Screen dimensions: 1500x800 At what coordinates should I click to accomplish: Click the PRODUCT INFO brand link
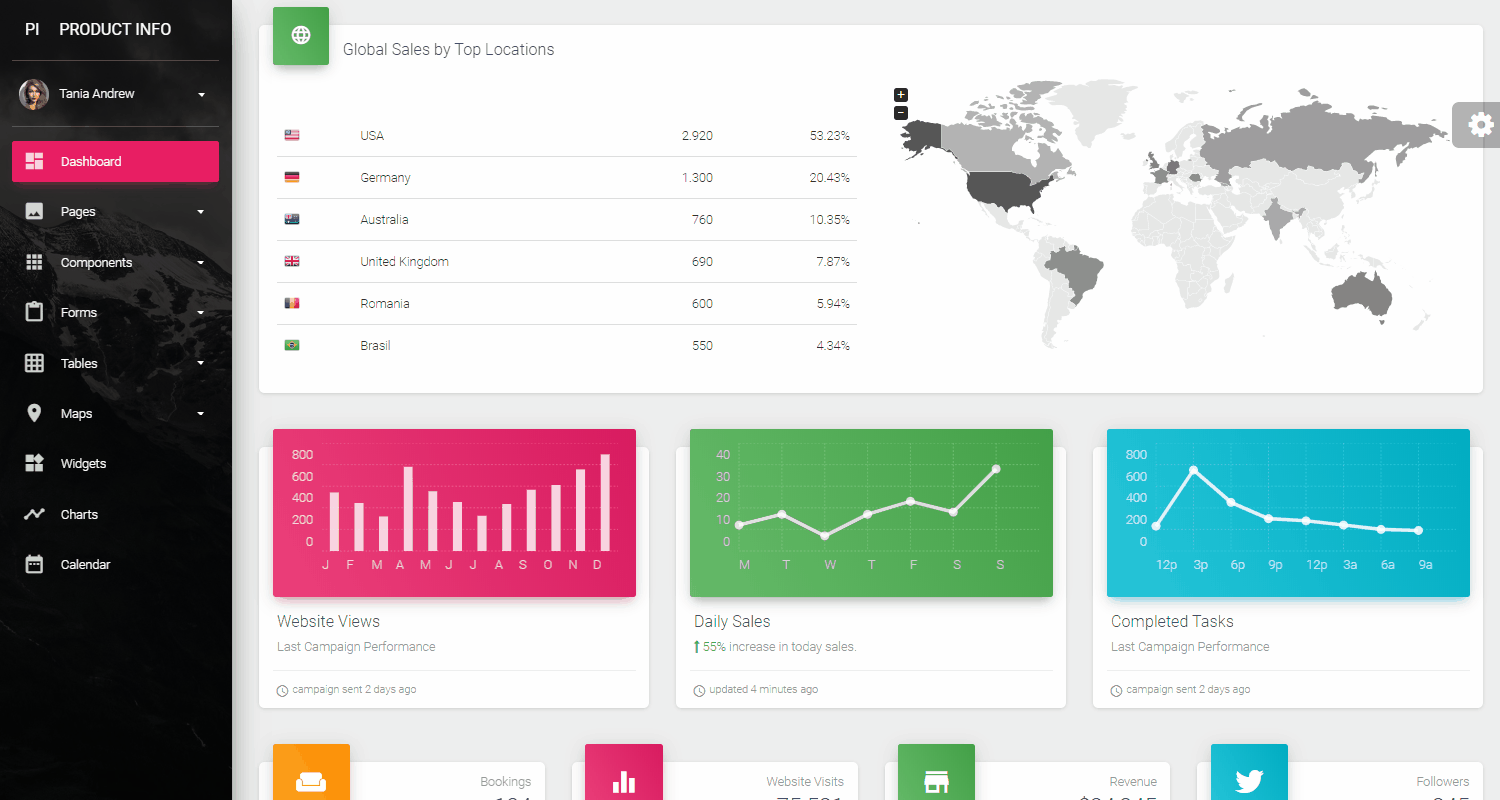115,29
